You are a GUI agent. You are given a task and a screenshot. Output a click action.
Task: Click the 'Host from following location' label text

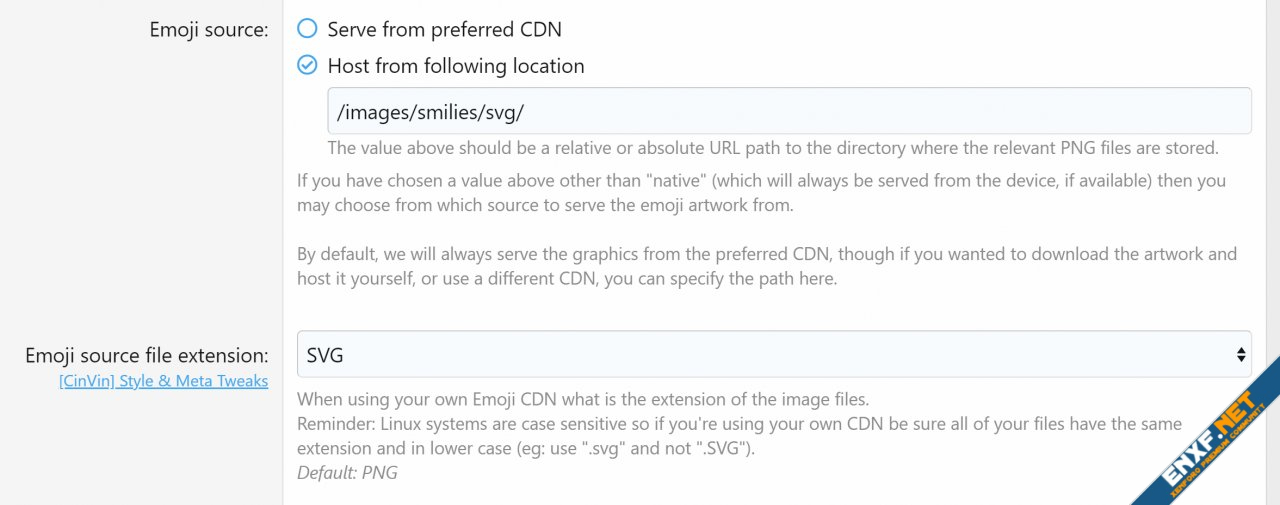click(x=456, y=66)
